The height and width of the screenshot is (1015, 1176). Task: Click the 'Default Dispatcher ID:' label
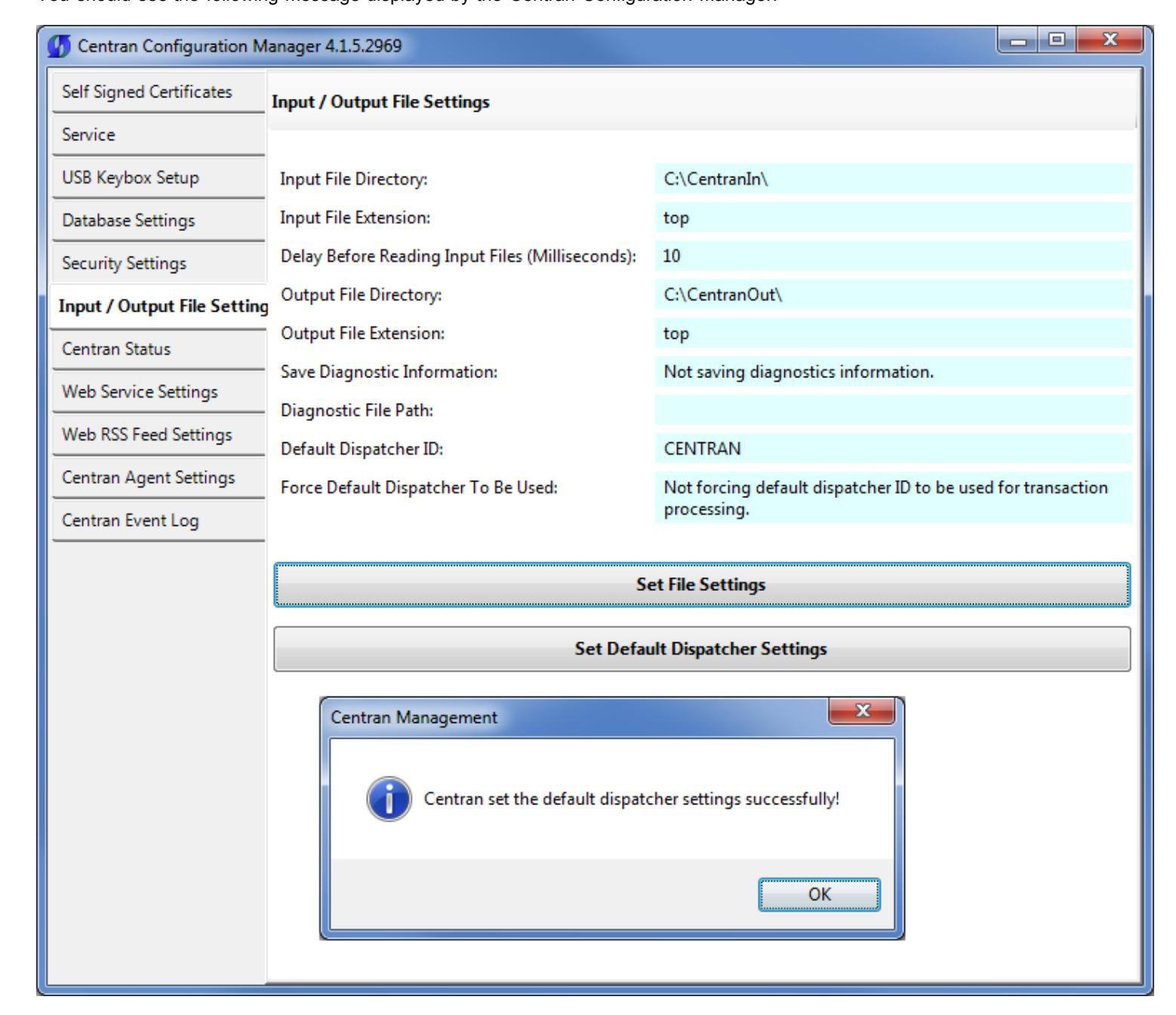[362, 449]
